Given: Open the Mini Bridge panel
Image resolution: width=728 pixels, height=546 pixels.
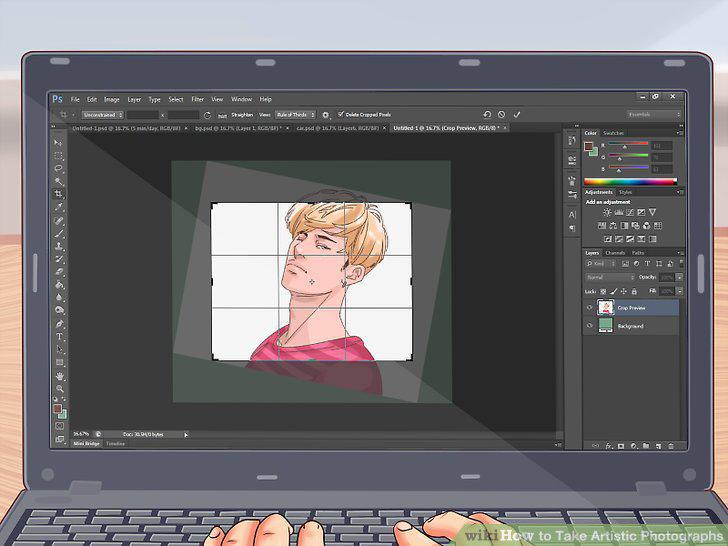Looking at the screenshot, I should coord(87,444).
